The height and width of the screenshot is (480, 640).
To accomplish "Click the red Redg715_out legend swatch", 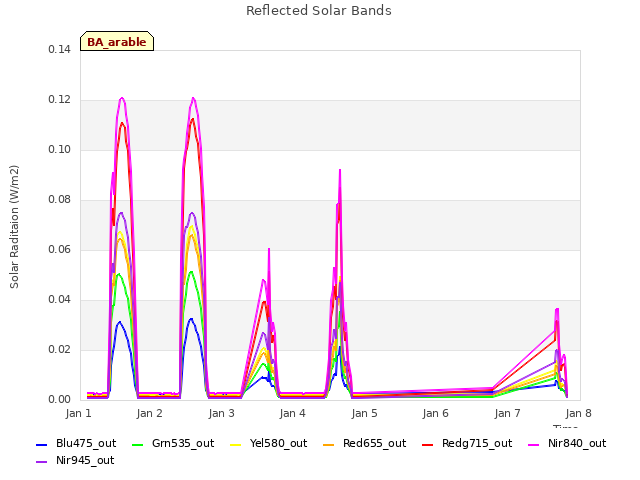I will coord(427,444).
